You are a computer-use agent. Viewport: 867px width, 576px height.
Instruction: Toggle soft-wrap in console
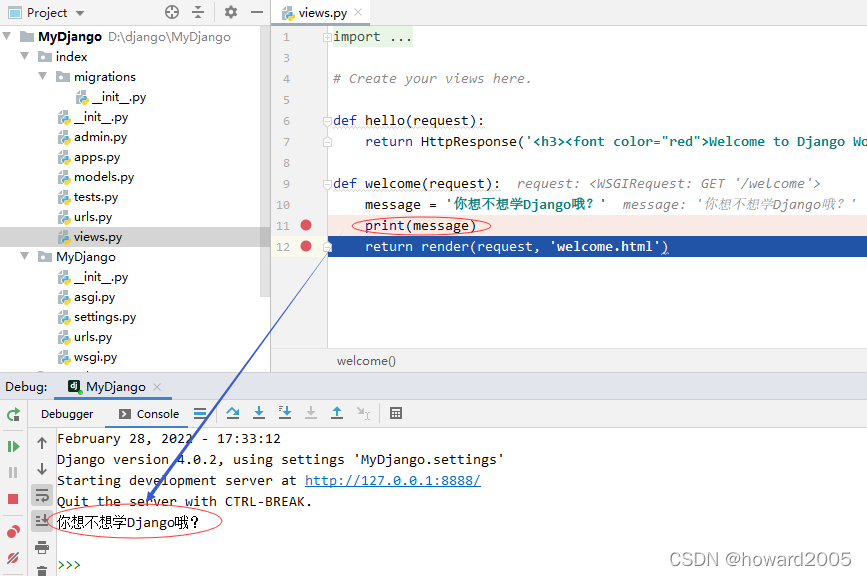42,495
